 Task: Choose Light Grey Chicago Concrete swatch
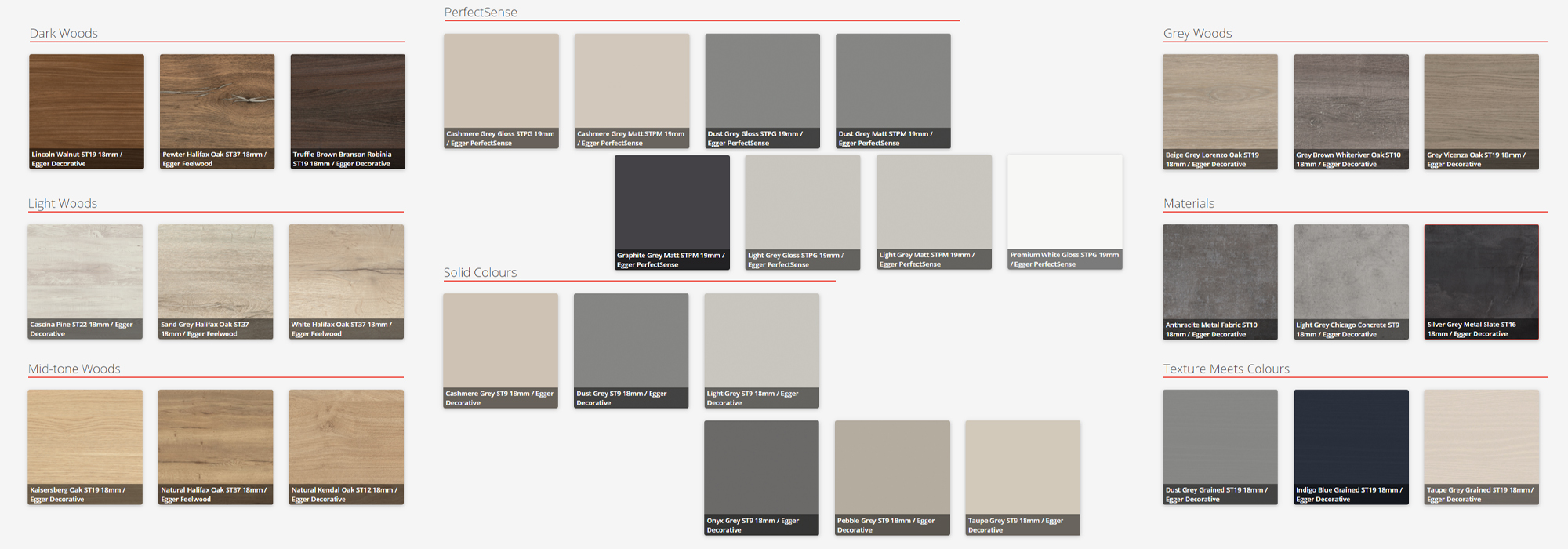tap(1352, 282)
